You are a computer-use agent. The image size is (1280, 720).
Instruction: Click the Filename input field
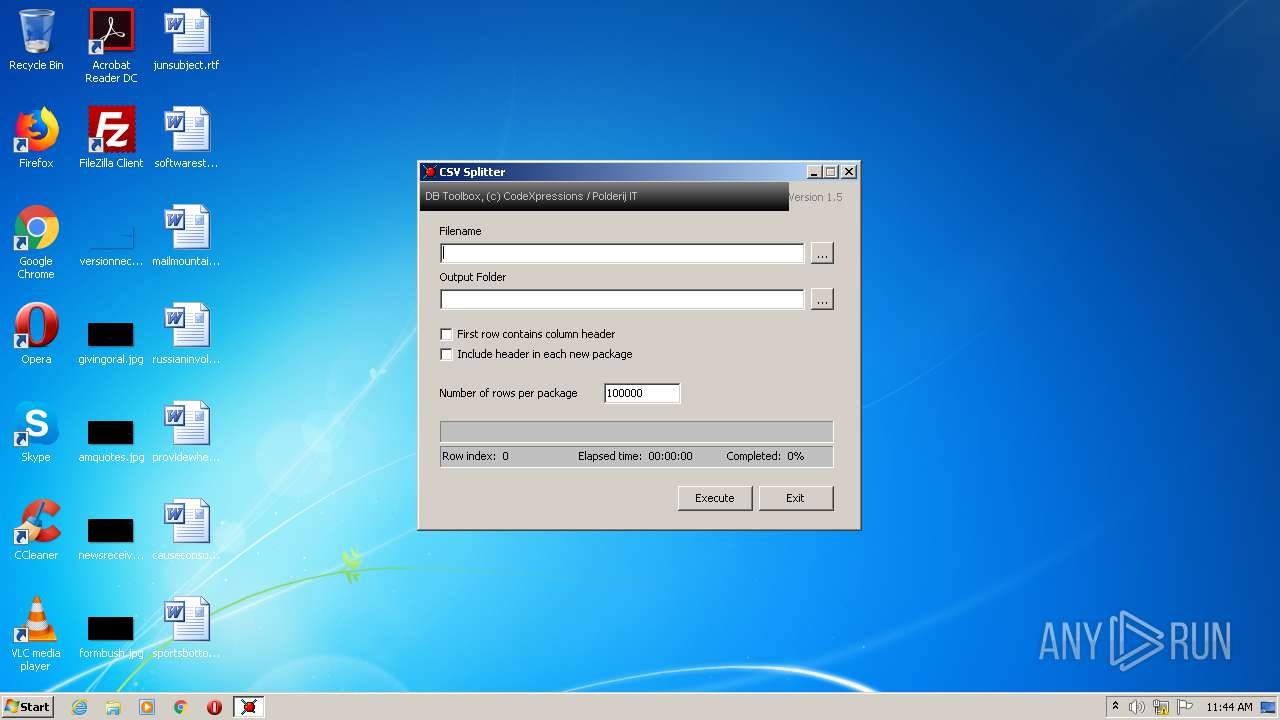tap(622, 253)
